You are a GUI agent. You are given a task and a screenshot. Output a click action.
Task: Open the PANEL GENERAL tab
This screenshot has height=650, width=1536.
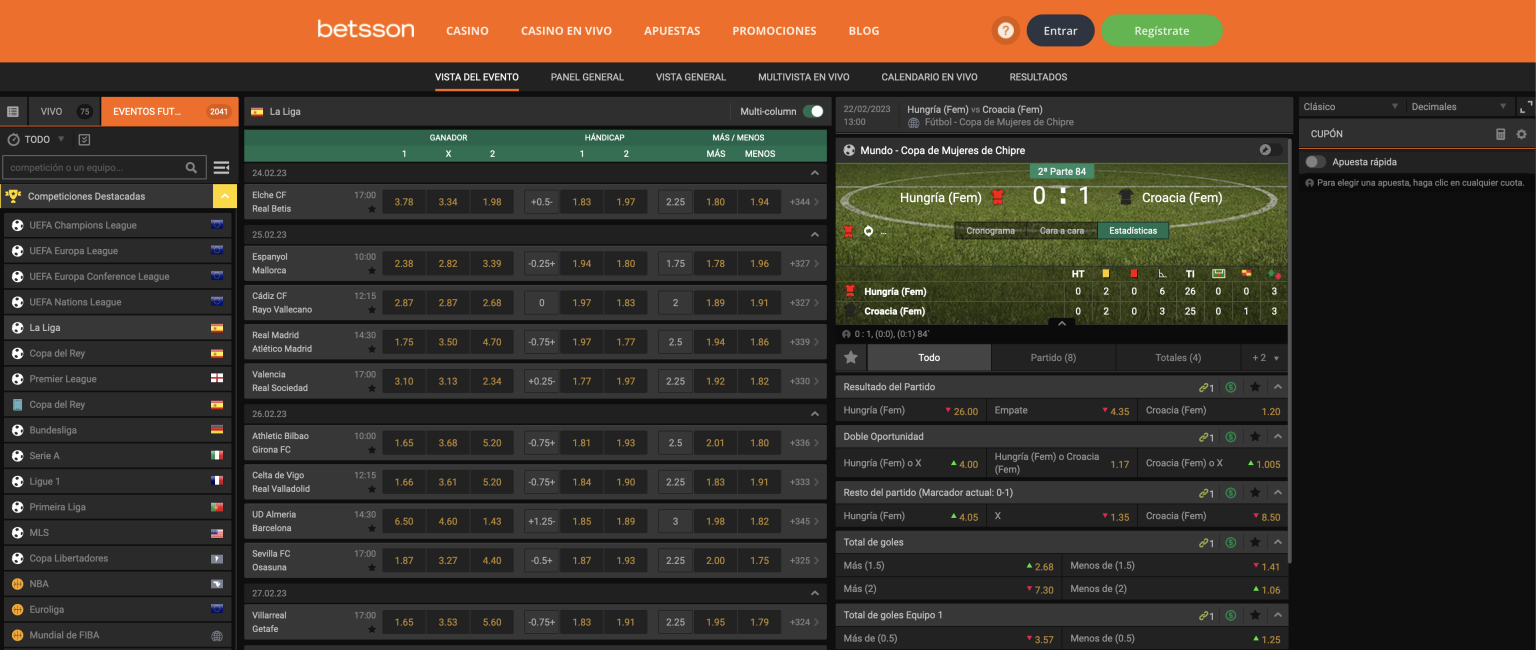pos(587,77)
